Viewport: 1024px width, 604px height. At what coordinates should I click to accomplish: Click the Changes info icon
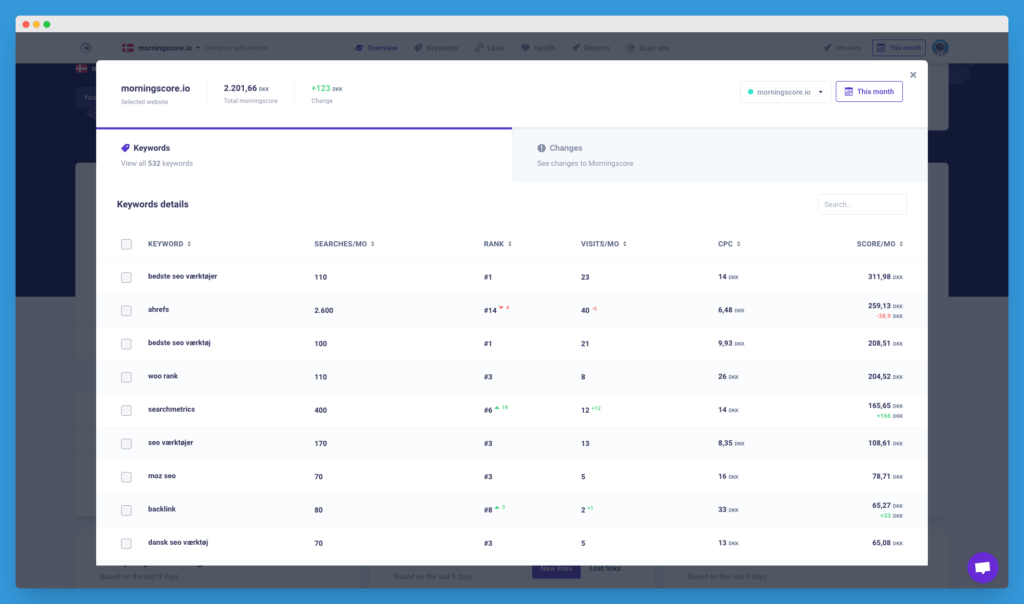[541, 148]
